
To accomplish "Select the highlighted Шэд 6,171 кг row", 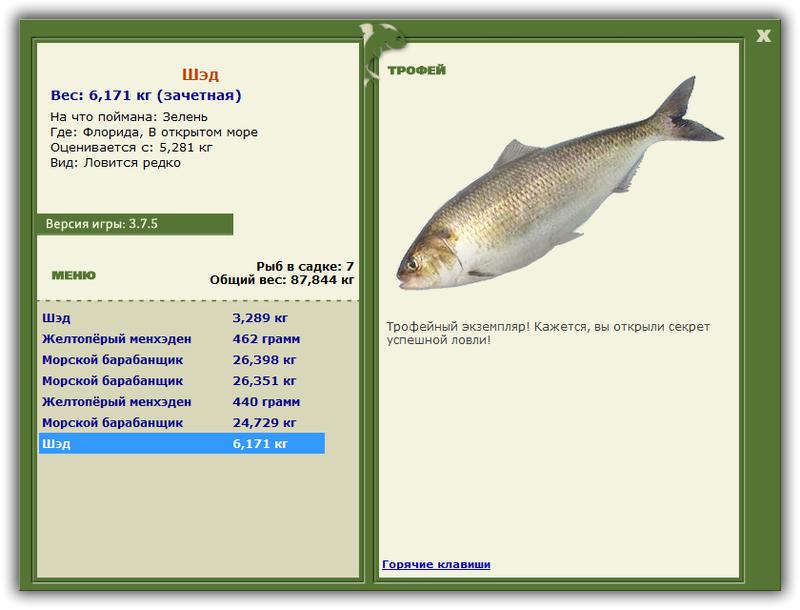I will [182, 443].
